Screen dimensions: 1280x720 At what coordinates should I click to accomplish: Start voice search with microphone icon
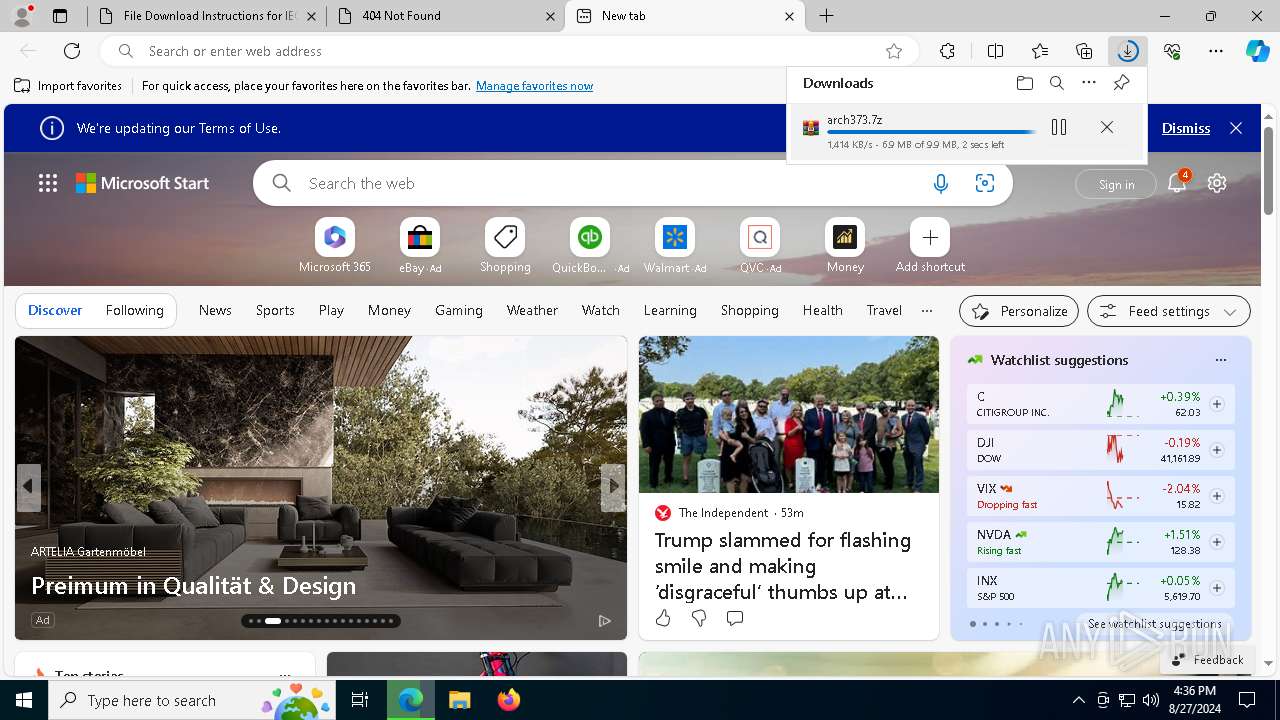[x=940, y=183]
